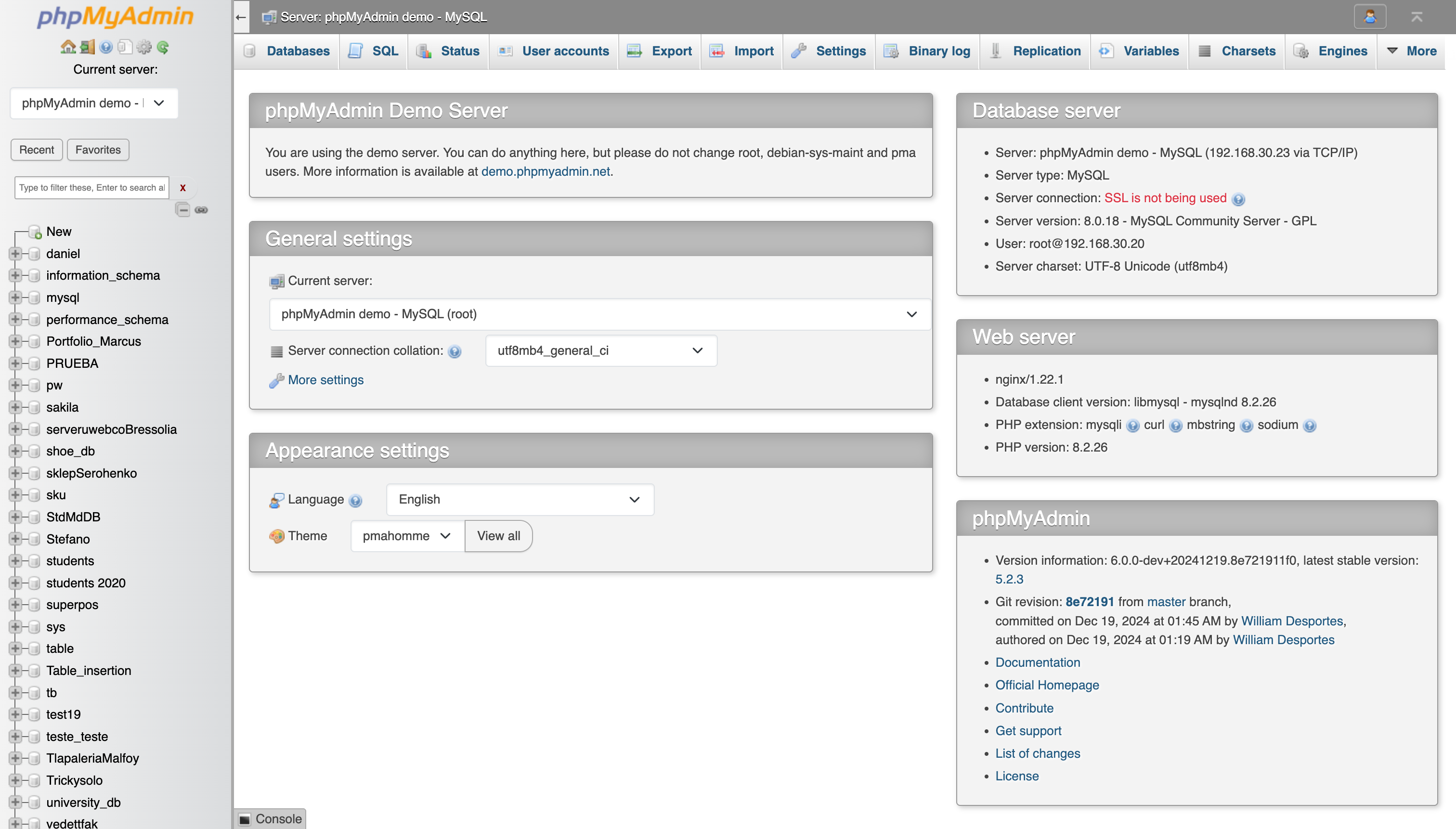Expand the daniel database node
This screenshot has height=829, width=1456.
[x=15, y=253]
